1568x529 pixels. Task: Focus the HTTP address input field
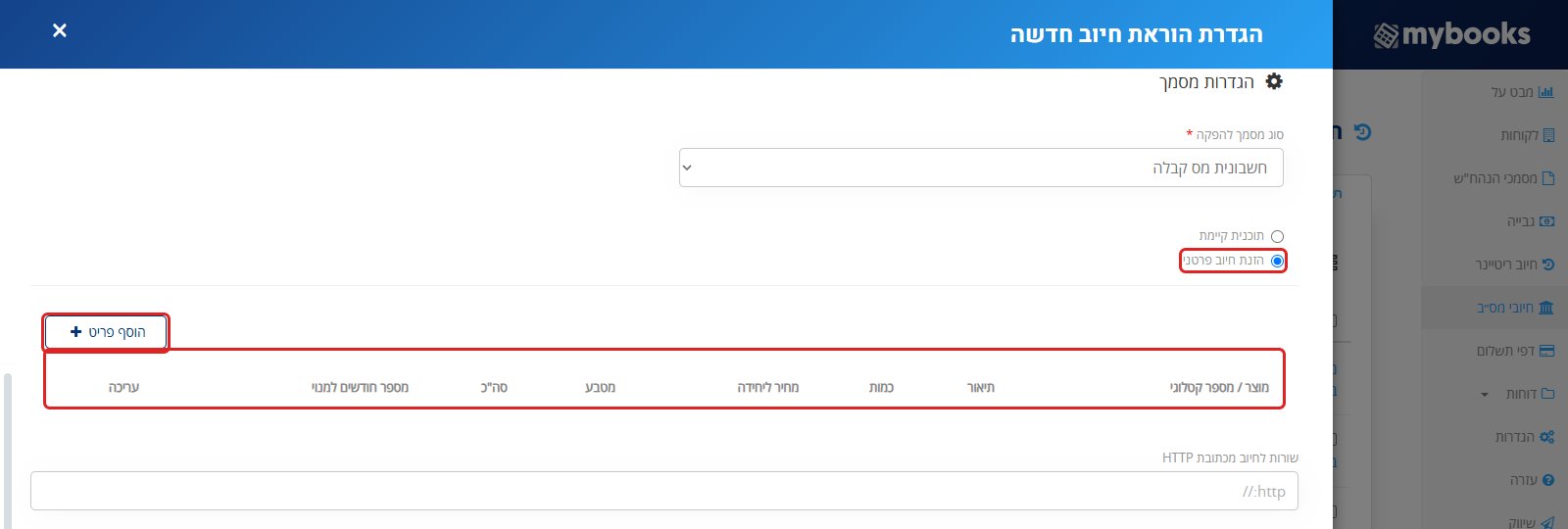664,491
